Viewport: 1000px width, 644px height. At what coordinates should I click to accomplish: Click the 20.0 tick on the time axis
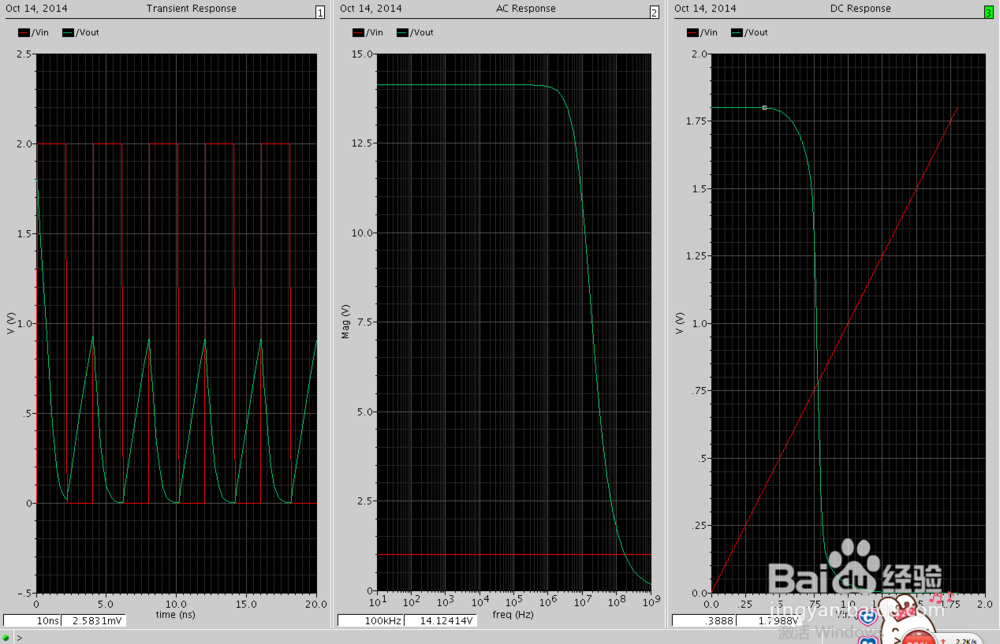click(316, 604)
